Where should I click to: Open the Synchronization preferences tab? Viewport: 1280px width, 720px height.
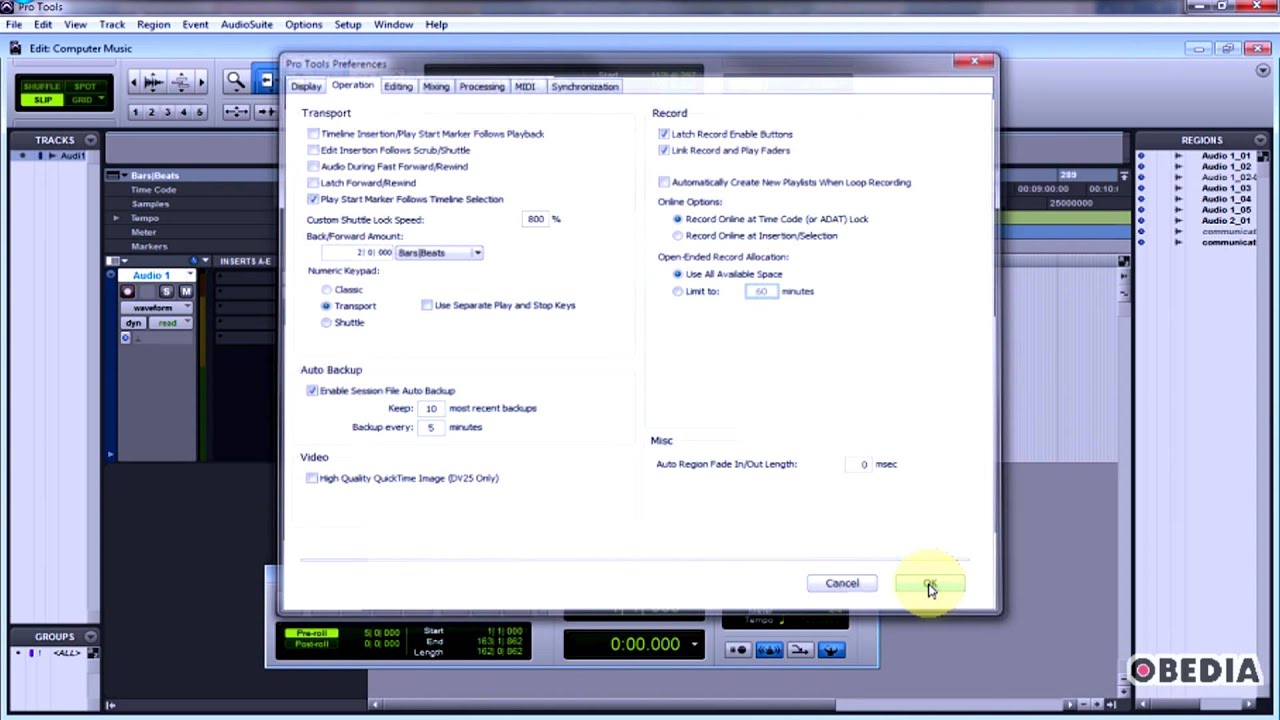pyautogui.click(x=585, y=87)
